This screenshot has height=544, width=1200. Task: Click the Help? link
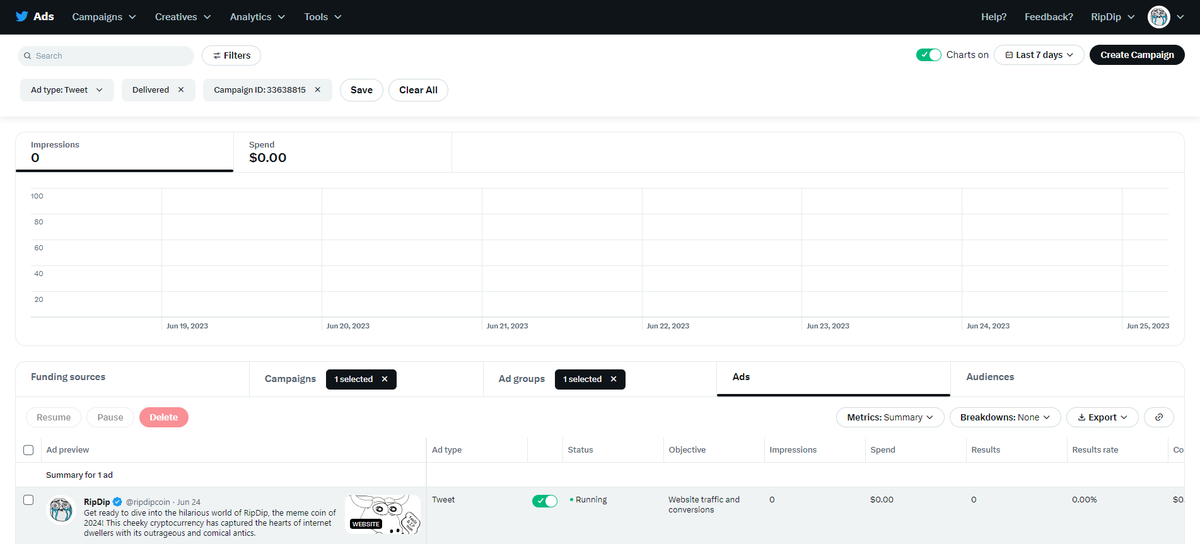click(994, 17)
